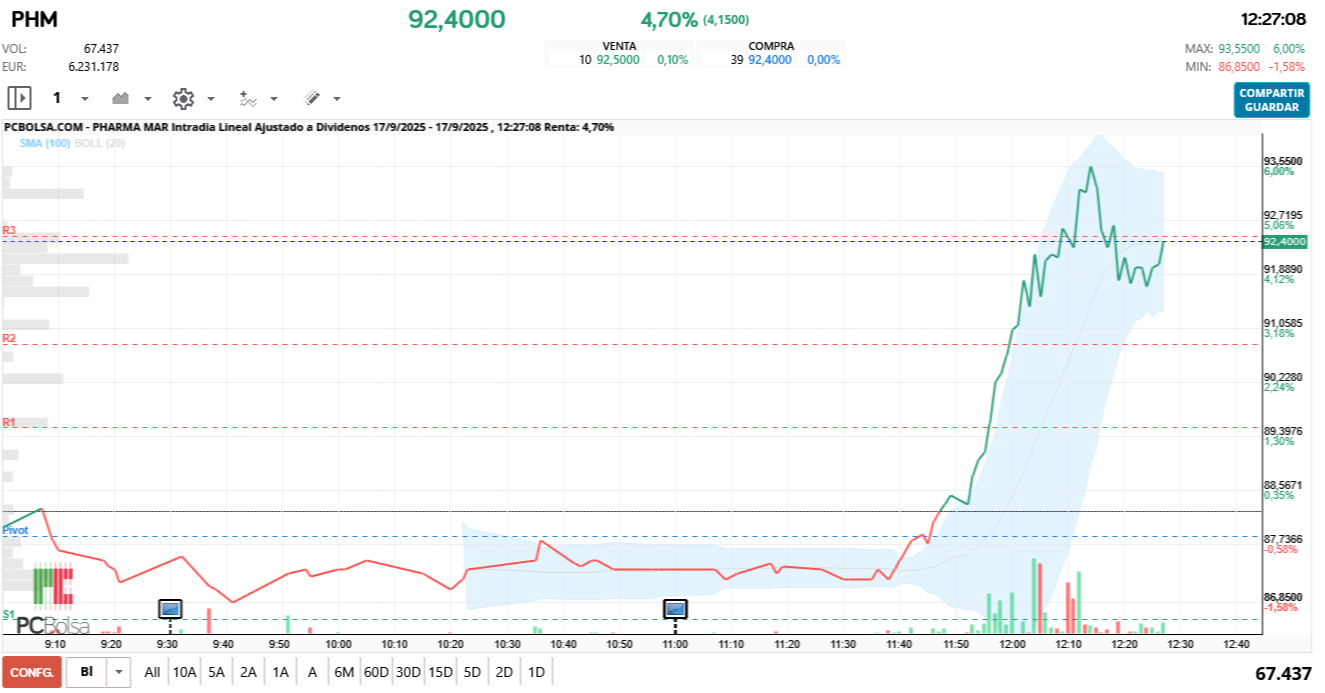Open the BI selector dropdown arrow

(x=119, y=672)
